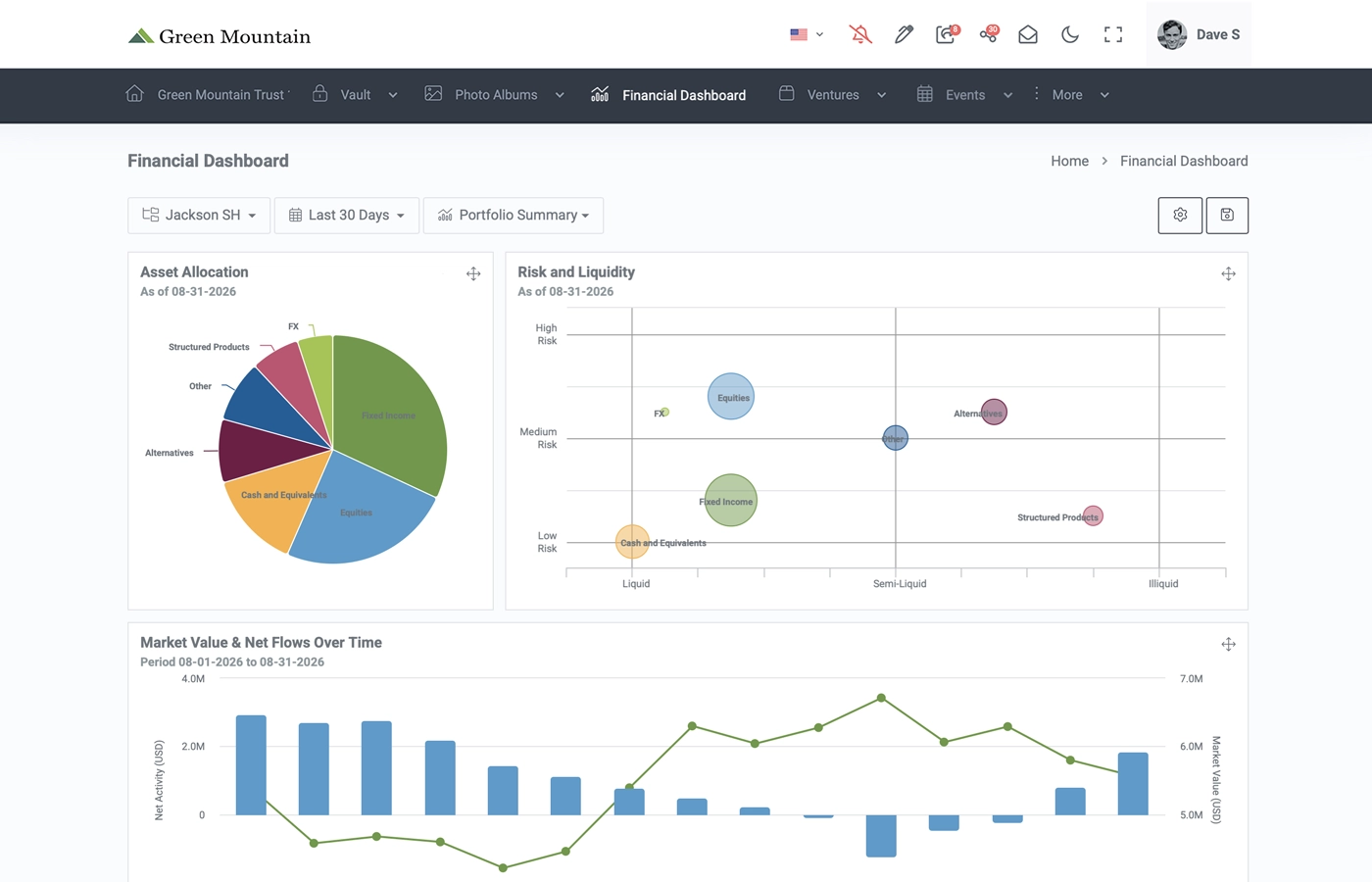The image size is (1372, 882).
Task: Click the Photo Albums image icon
Action: 433,94
